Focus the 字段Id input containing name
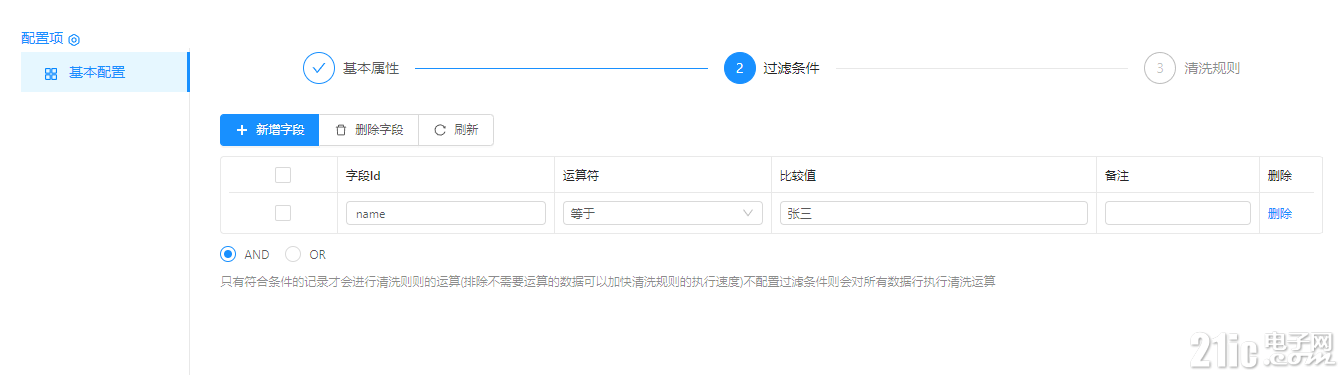Image resolution: width=1344 pixels, height=375 pixels. pyautogui.click(x=446, y=213)
